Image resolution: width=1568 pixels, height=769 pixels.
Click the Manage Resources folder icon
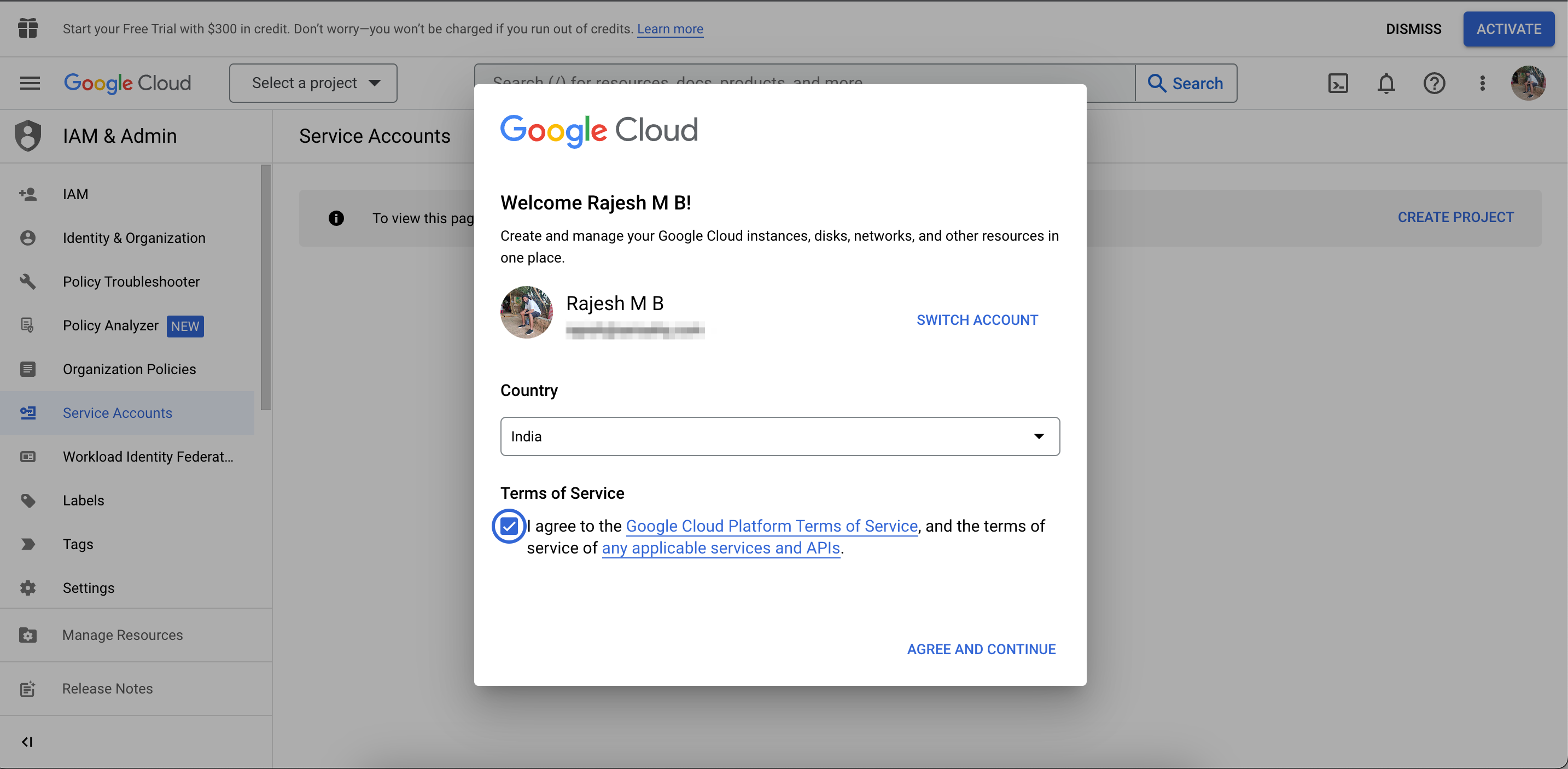pyautogui.click(x=28, y=636)
